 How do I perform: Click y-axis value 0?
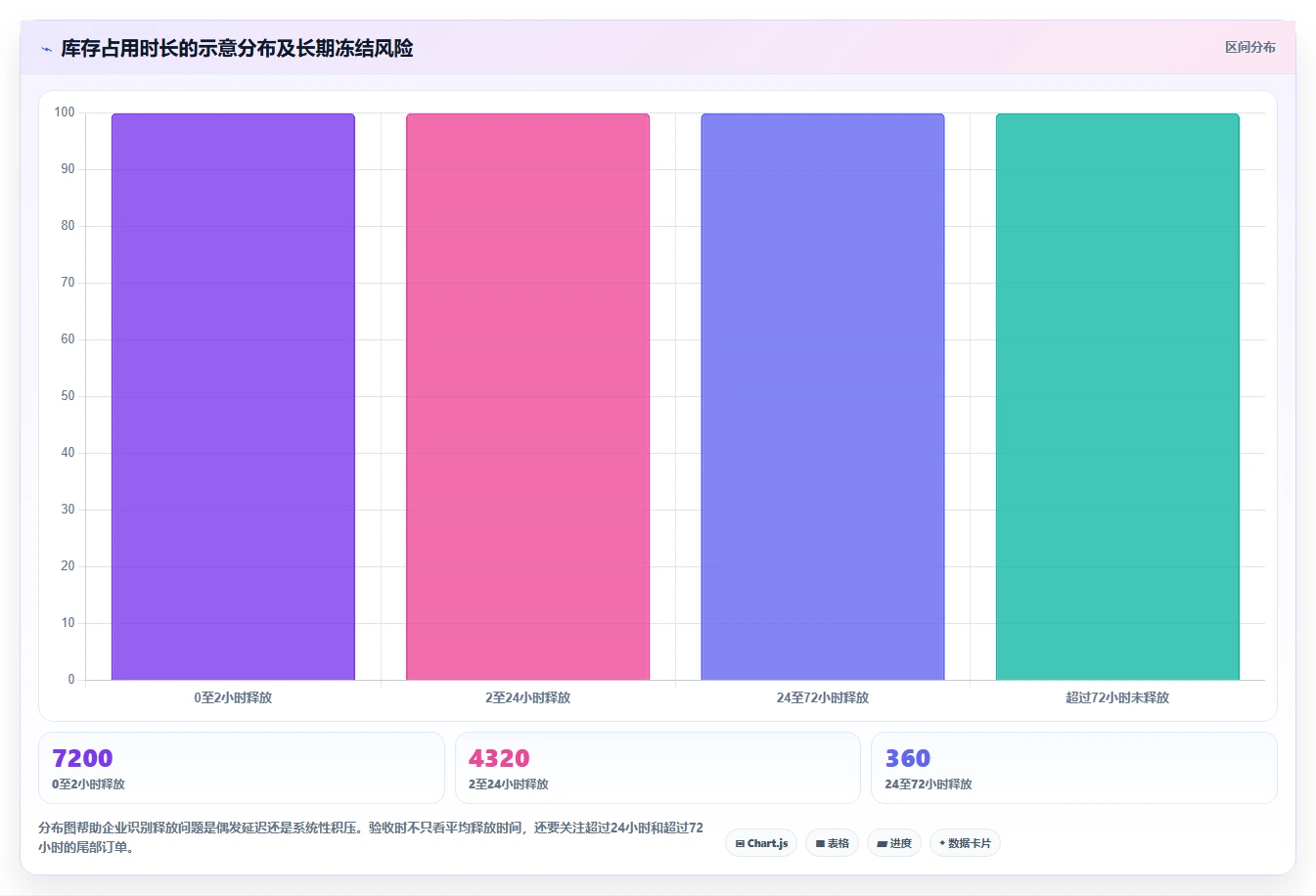coord(71,680)
